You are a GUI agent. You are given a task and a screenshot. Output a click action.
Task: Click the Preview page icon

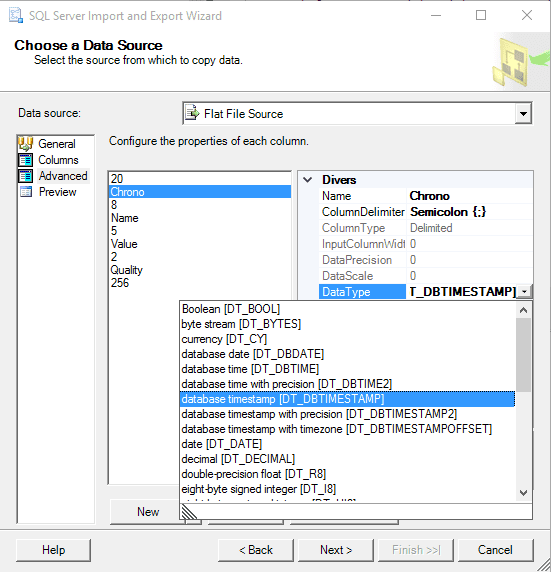(x=26, y=192)
